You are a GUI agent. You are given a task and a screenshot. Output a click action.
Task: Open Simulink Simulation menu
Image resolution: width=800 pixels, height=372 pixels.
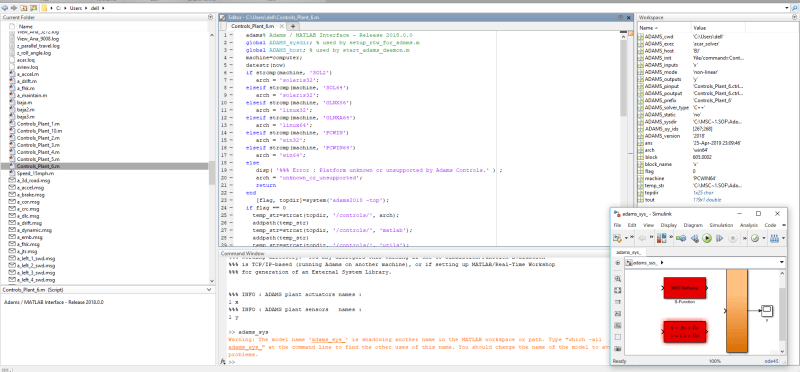[x=721, y=225]
